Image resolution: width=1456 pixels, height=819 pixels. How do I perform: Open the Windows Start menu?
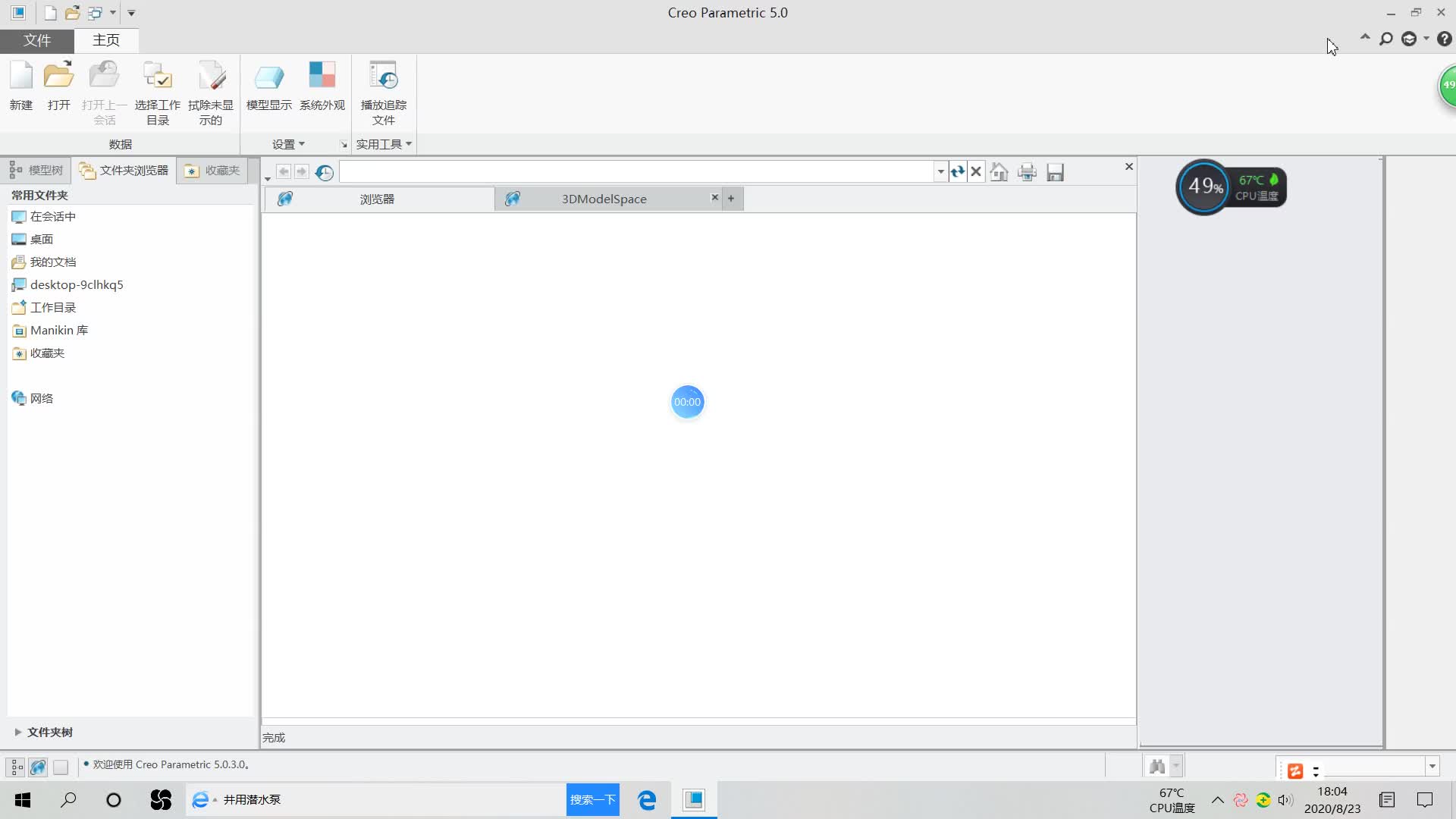coord(23,800)
